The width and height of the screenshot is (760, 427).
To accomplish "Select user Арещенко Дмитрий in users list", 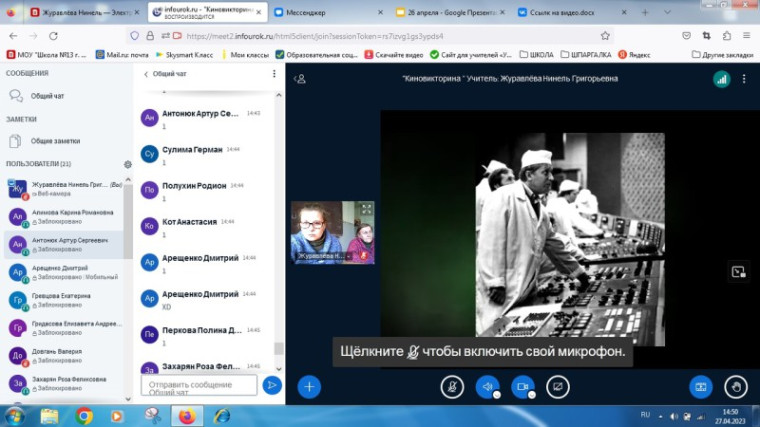I will (x=65, y=272).
